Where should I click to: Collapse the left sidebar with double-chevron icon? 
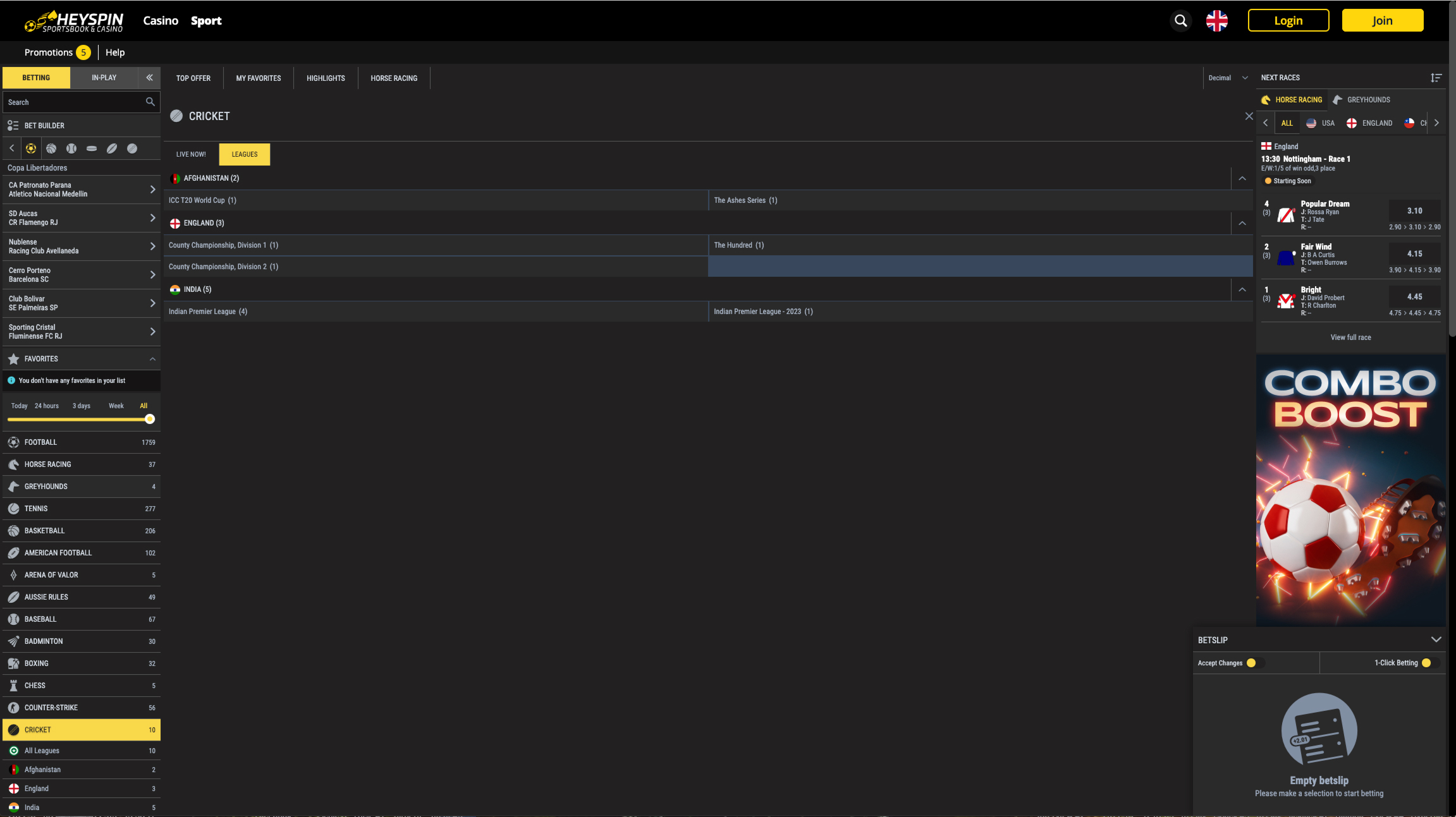(x=149, y=78)
